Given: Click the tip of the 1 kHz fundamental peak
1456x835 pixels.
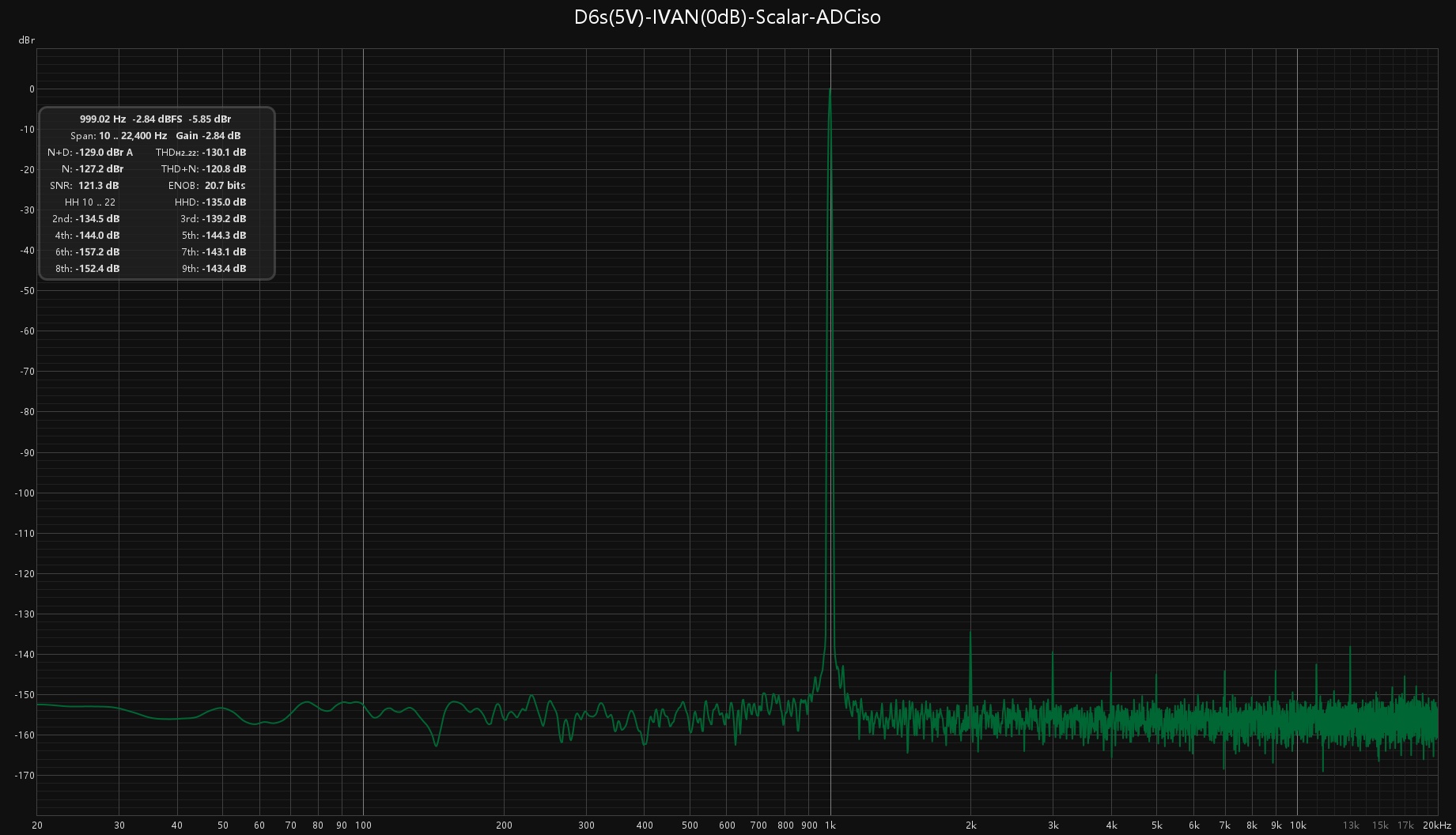Looking at the screenshot, I should (830, 89).
